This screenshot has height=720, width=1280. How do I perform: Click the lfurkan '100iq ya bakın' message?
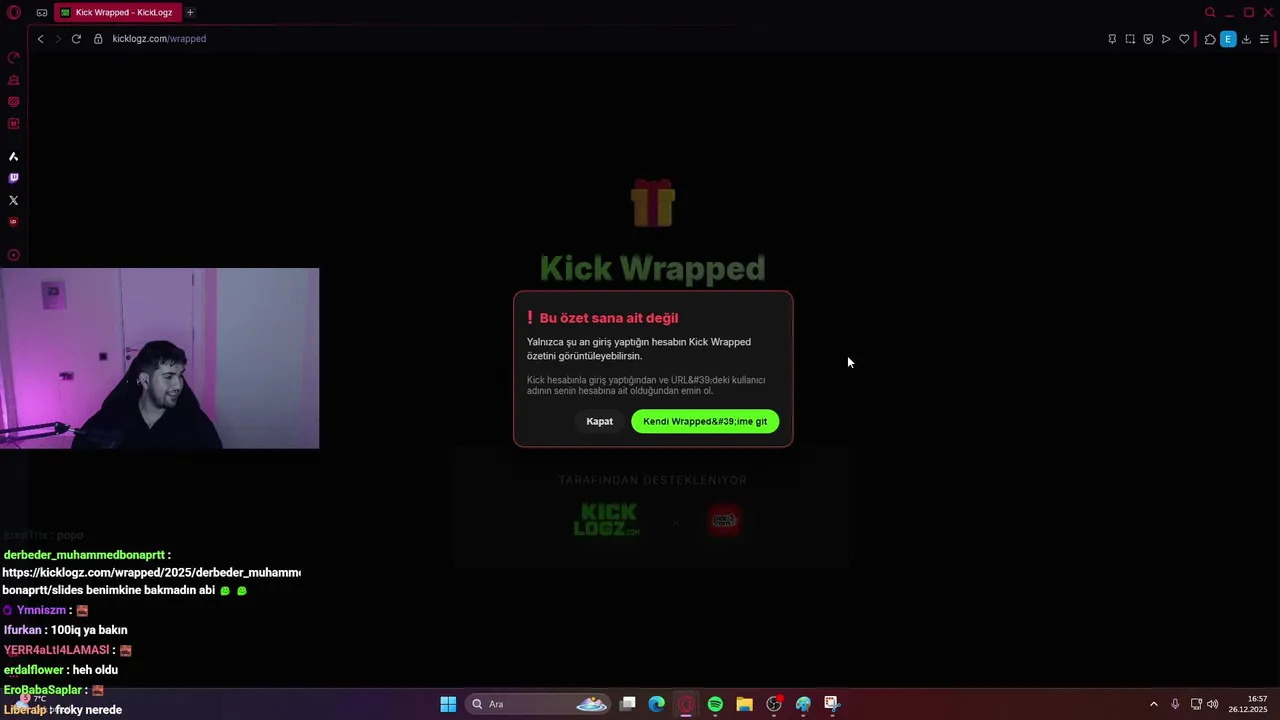pyautogui.click(x=65, y=630)
